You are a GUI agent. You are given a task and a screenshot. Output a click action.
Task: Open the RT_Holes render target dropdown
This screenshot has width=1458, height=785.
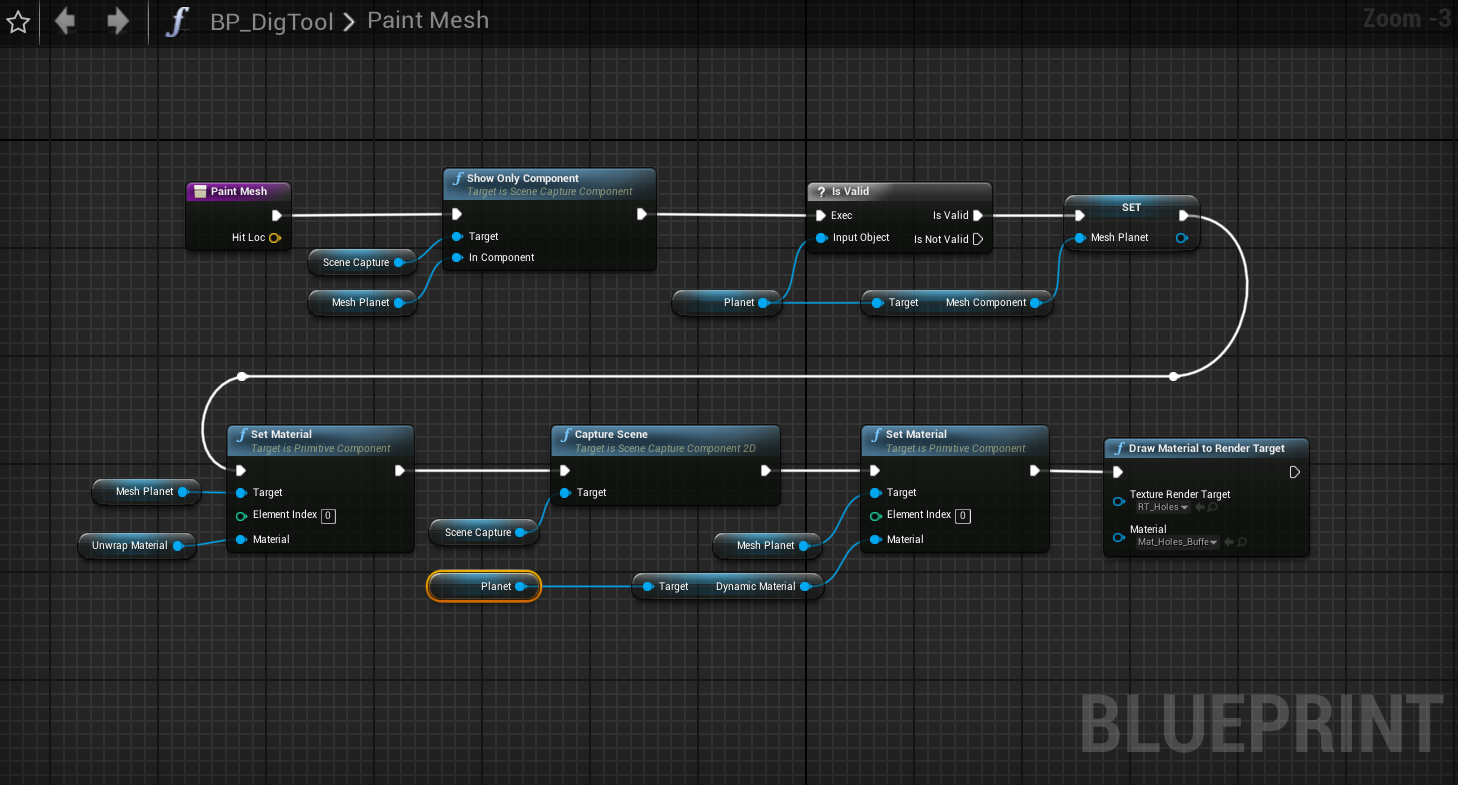point(1162,507)
